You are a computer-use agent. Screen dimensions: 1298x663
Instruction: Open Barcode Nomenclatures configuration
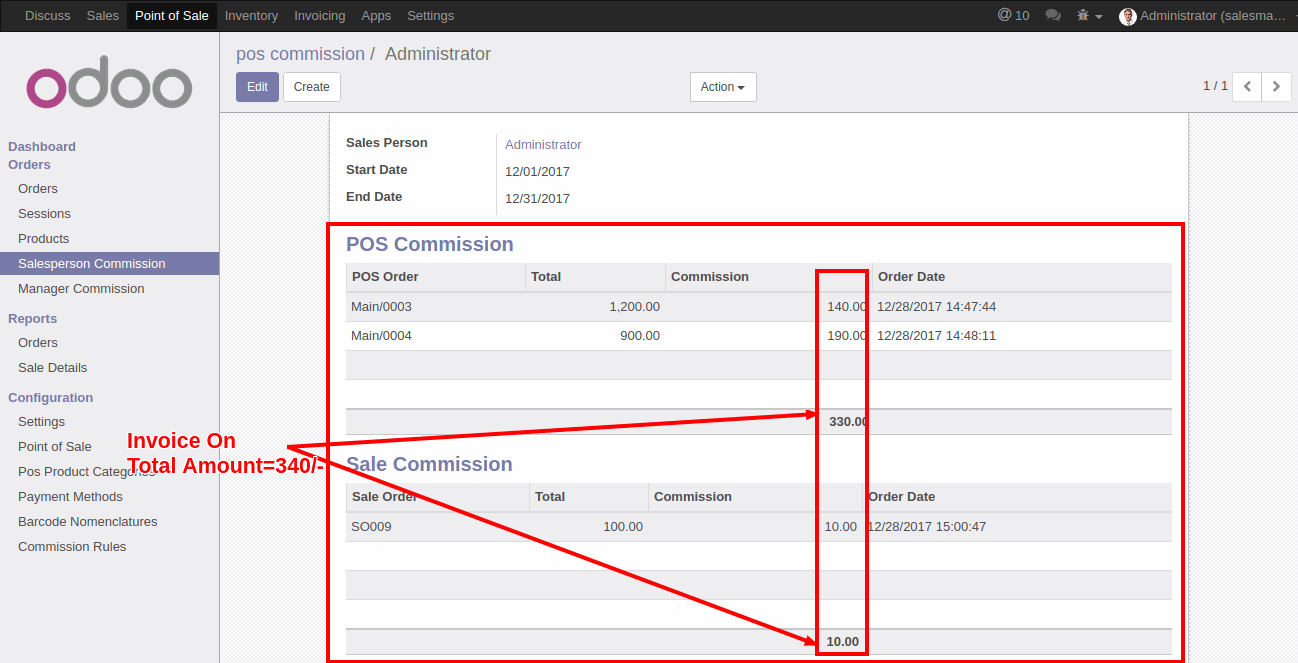pos(87,522)
